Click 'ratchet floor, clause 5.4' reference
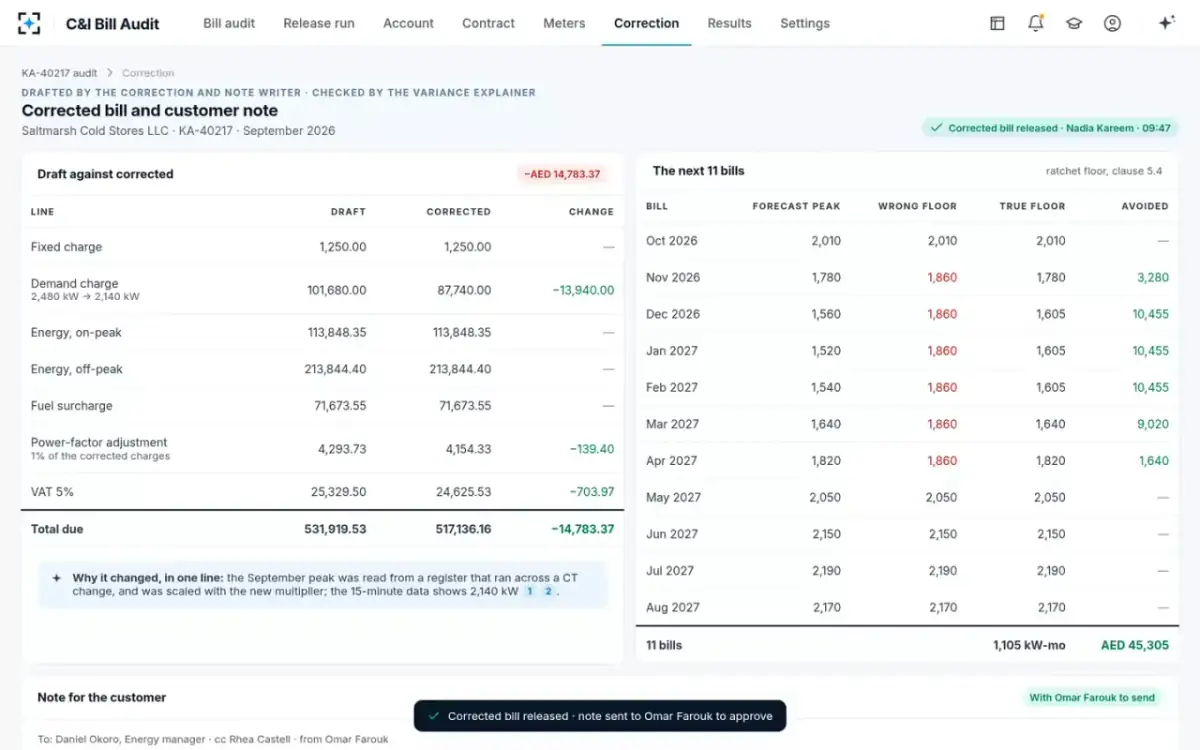 (x=1104, y=171)
